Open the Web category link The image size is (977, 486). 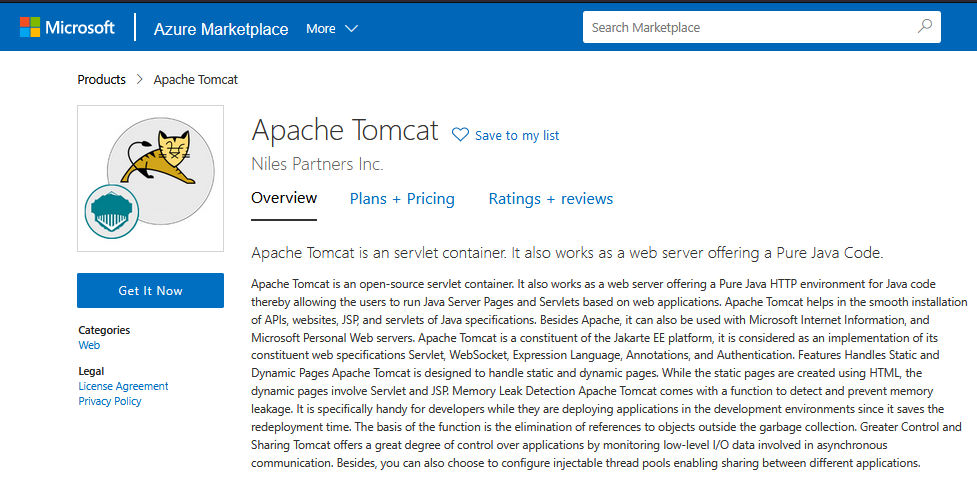tap(89, 345)
